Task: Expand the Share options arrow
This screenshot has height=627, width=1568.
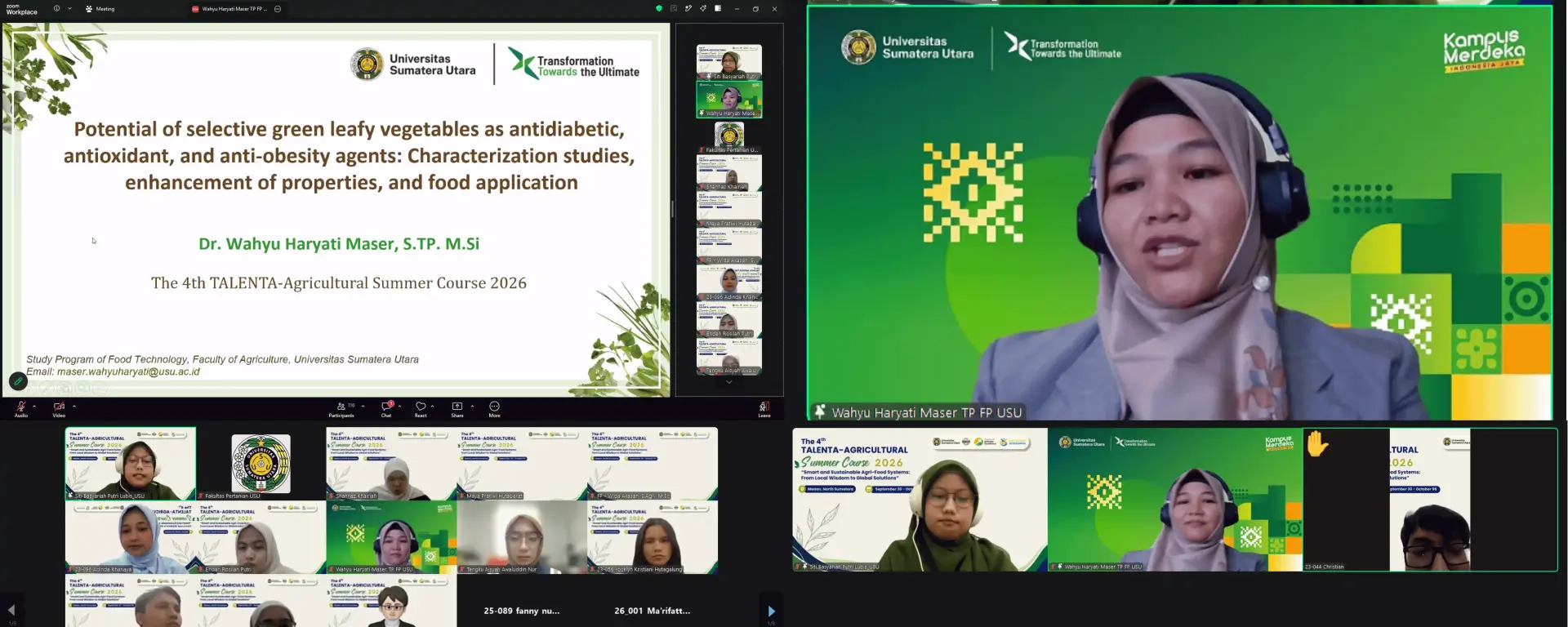Action: pos(472,406)
